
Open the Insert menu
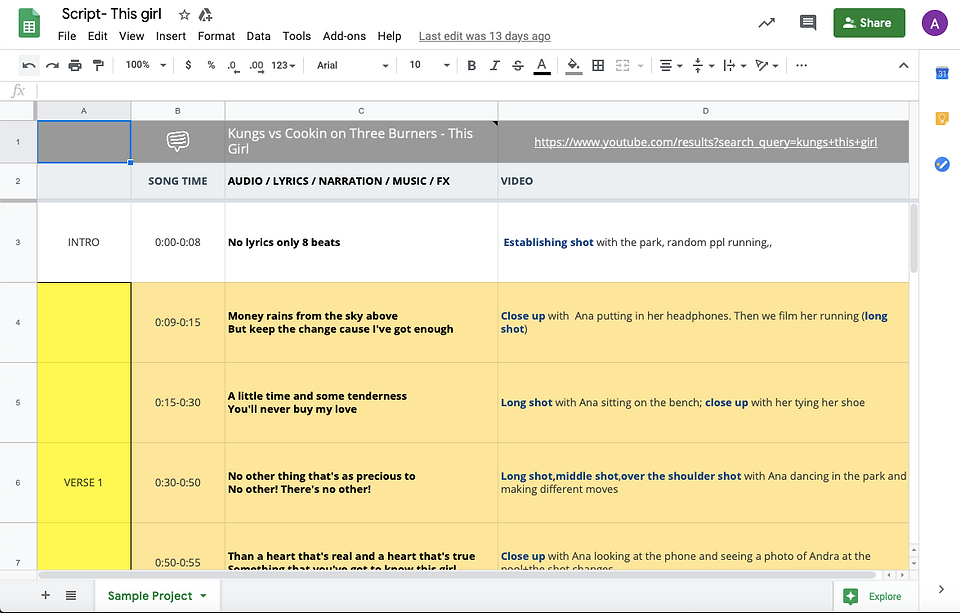[171, 36]
